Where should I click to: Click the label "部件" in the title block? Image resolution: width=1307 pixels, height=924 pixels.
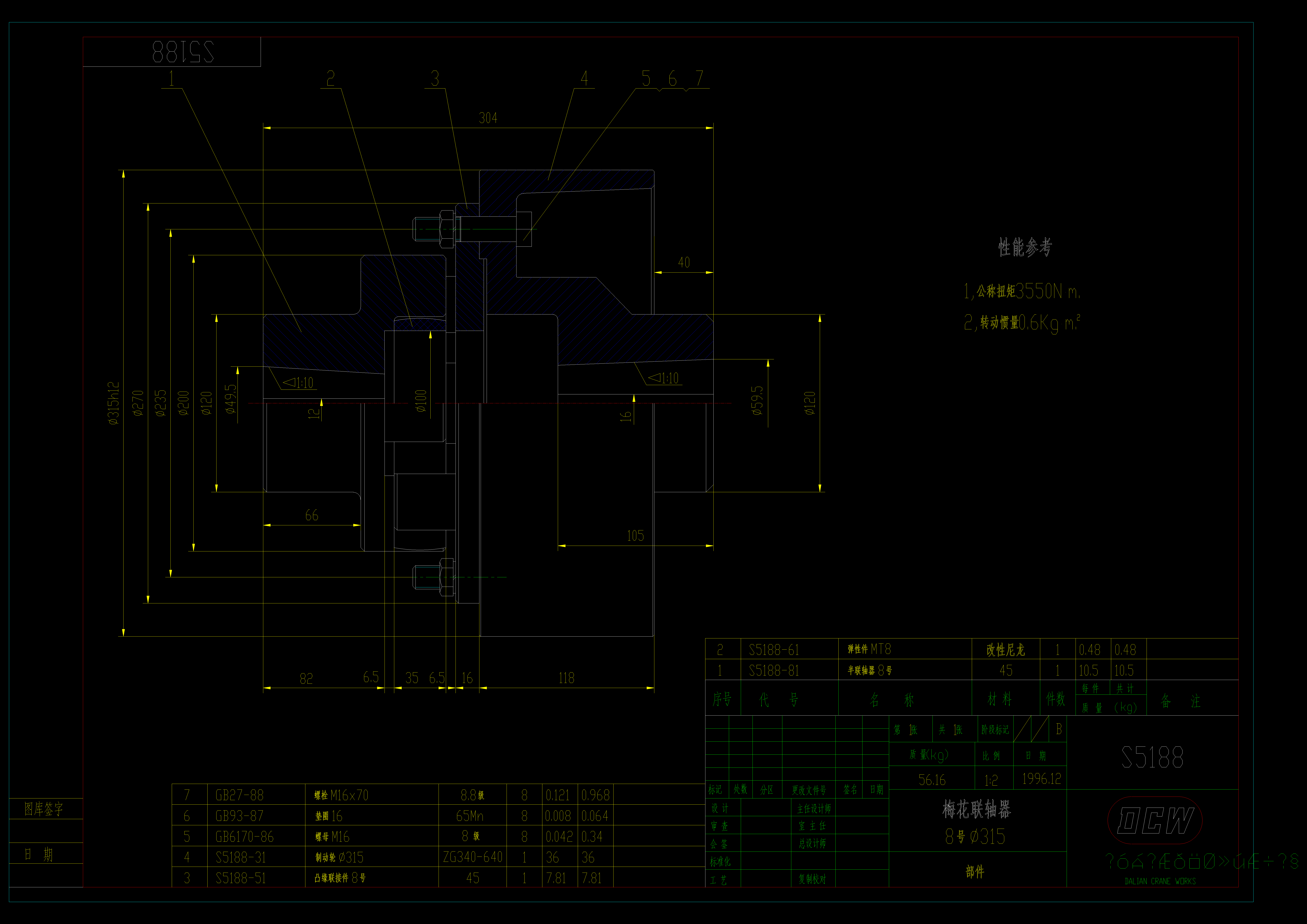click(975, 872)
